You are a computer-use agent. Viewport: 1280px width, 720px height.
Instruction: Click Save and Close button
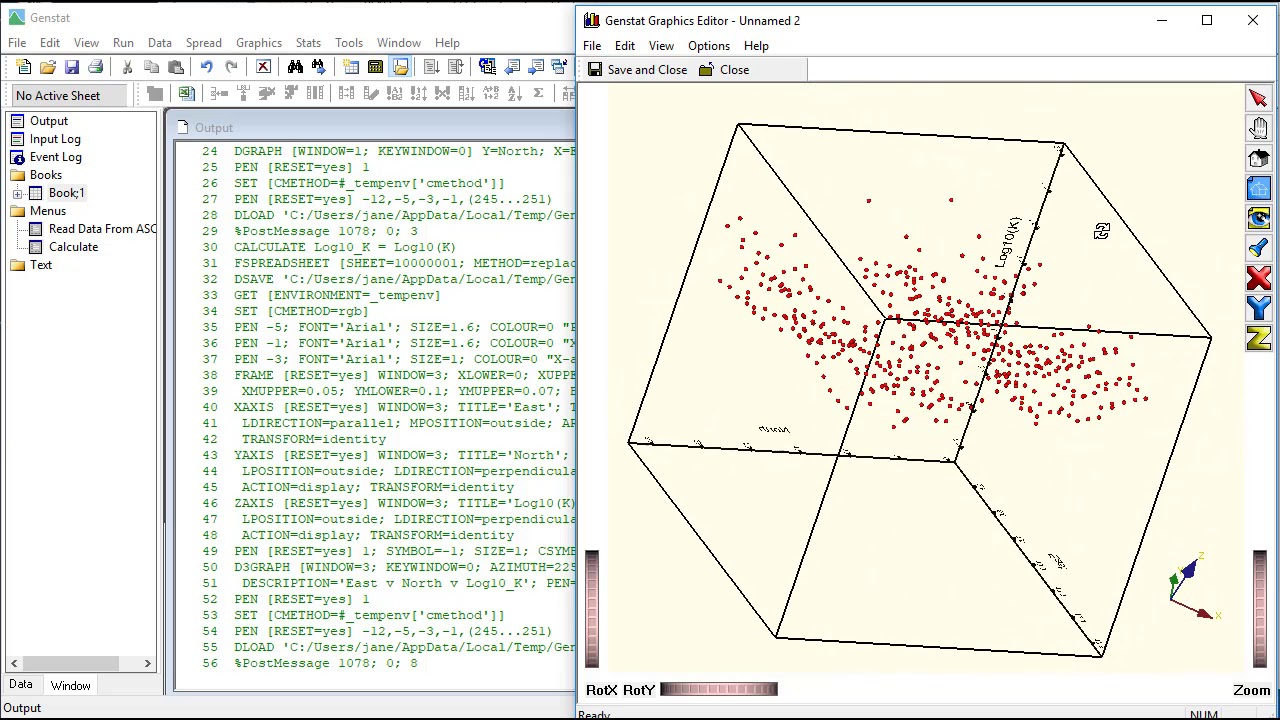[x=637, y=70]
